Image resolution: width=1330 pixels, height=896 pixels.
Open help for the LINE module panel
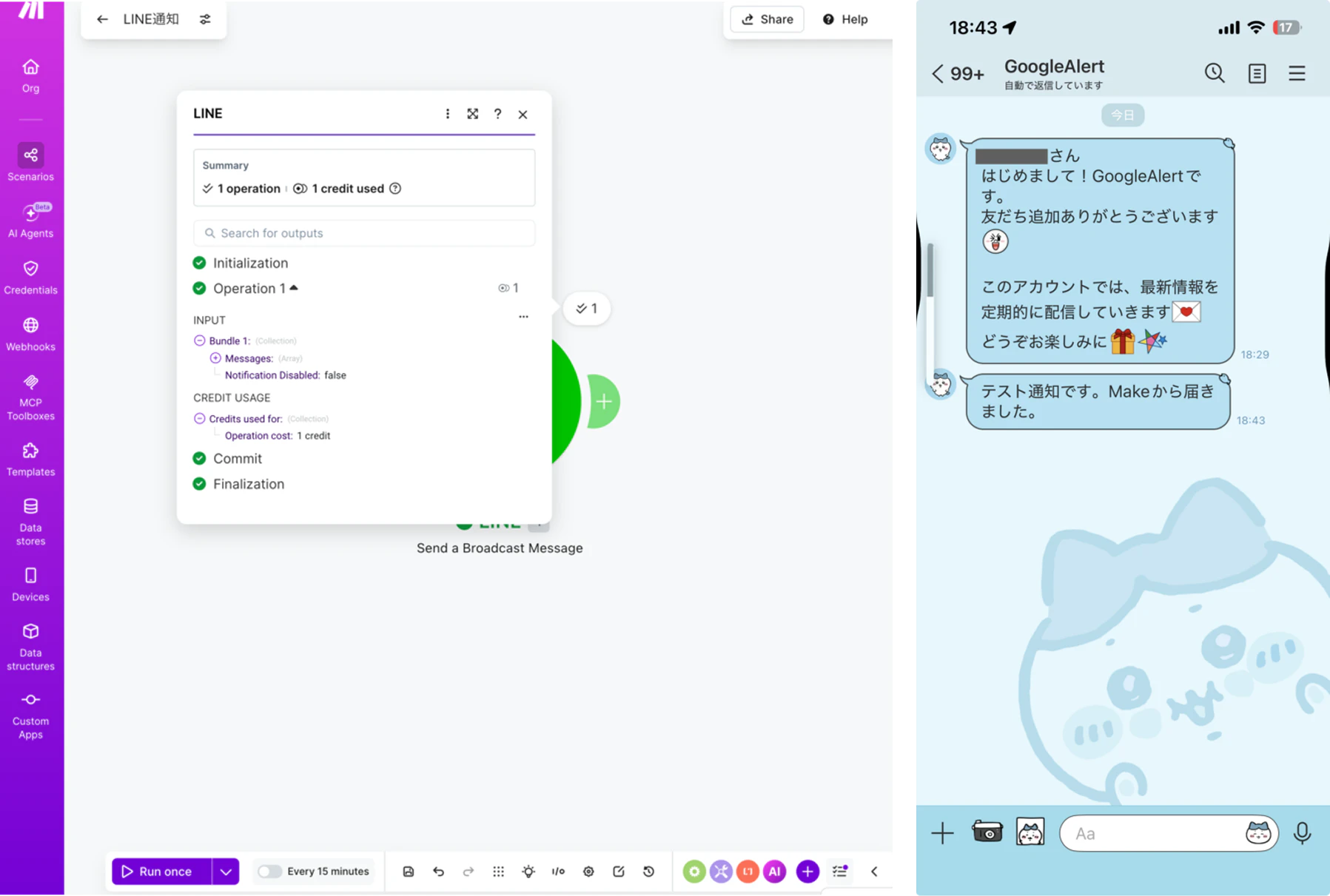pos(497,114)
